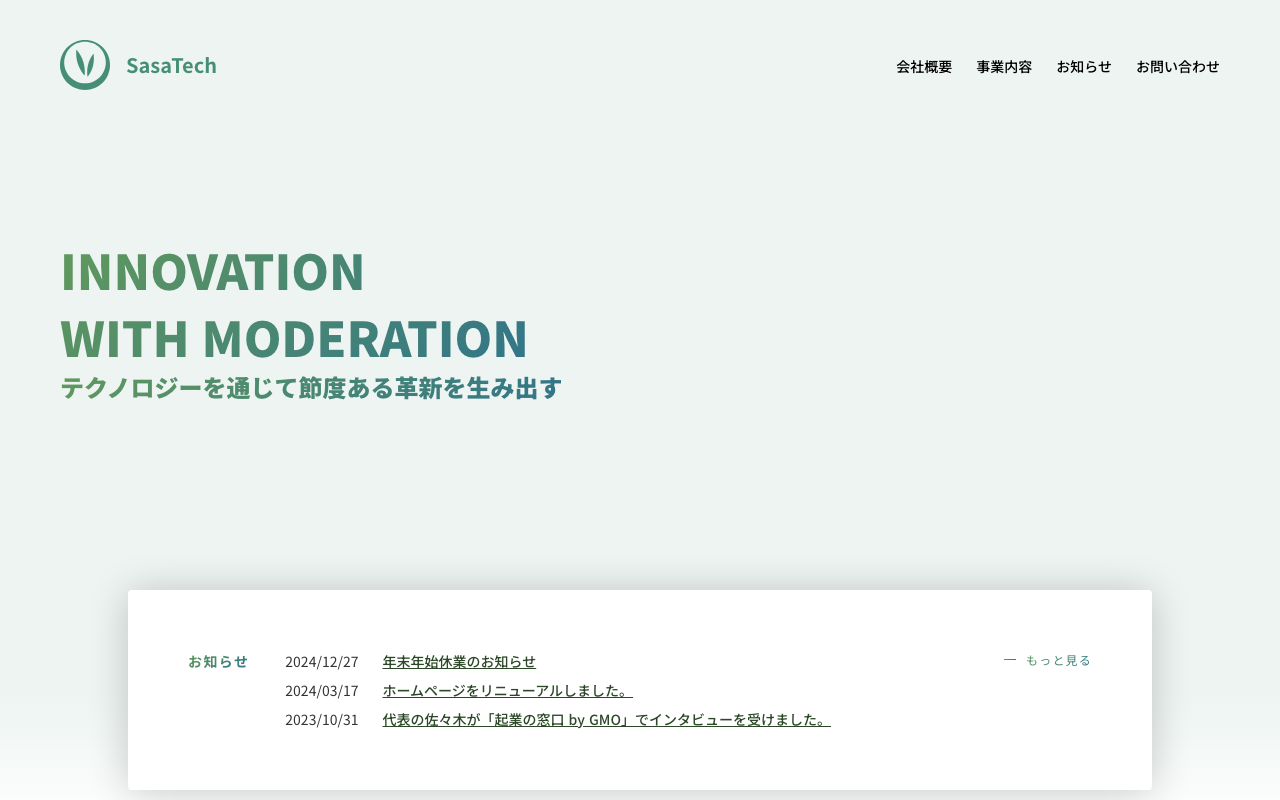Open ホームページをリニューアルしました news link

pos(507,690)
